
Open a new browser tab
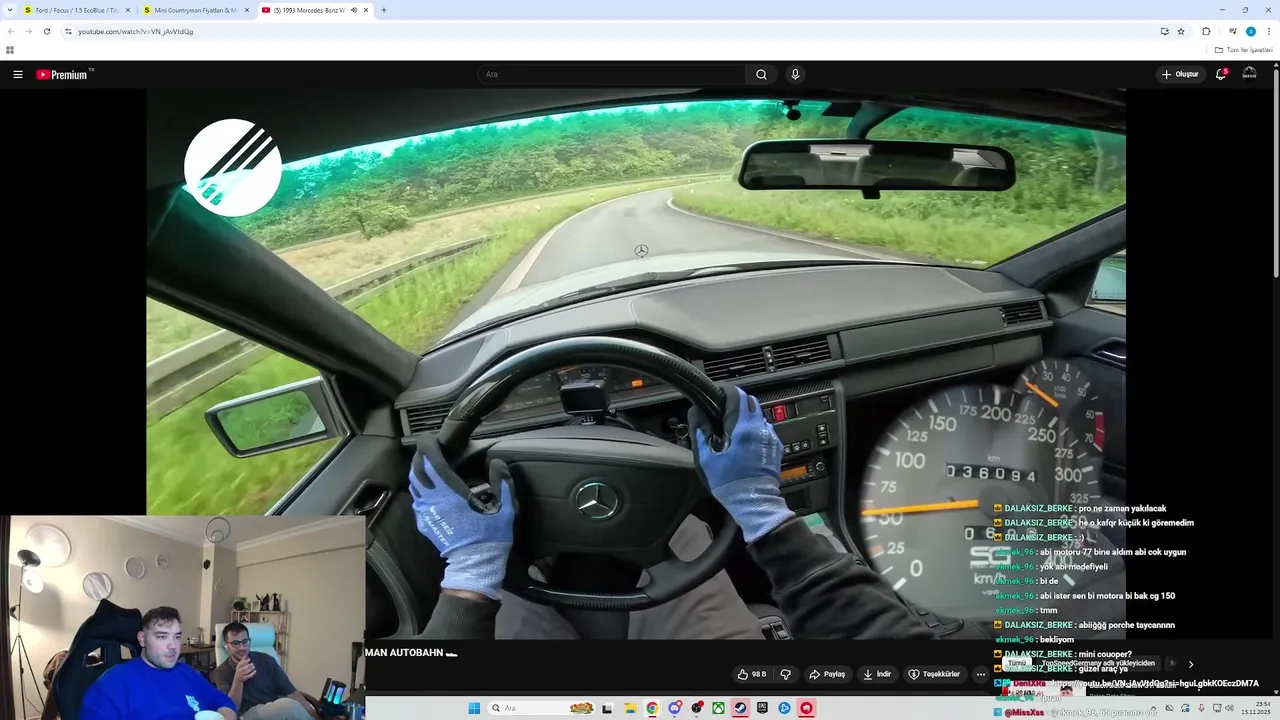point(384,10)
